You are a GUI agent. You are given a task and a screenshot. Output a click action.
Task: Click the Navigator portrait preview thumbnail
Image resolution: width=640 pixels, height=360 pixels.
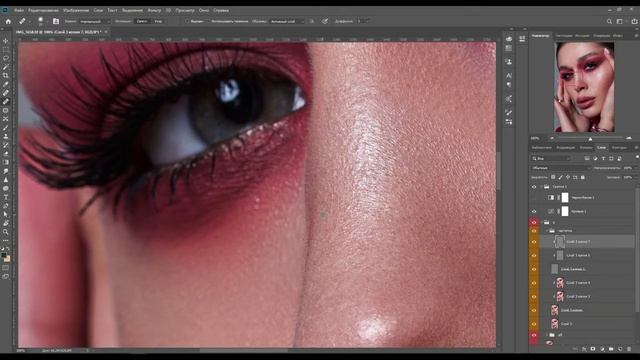(584, 87)
